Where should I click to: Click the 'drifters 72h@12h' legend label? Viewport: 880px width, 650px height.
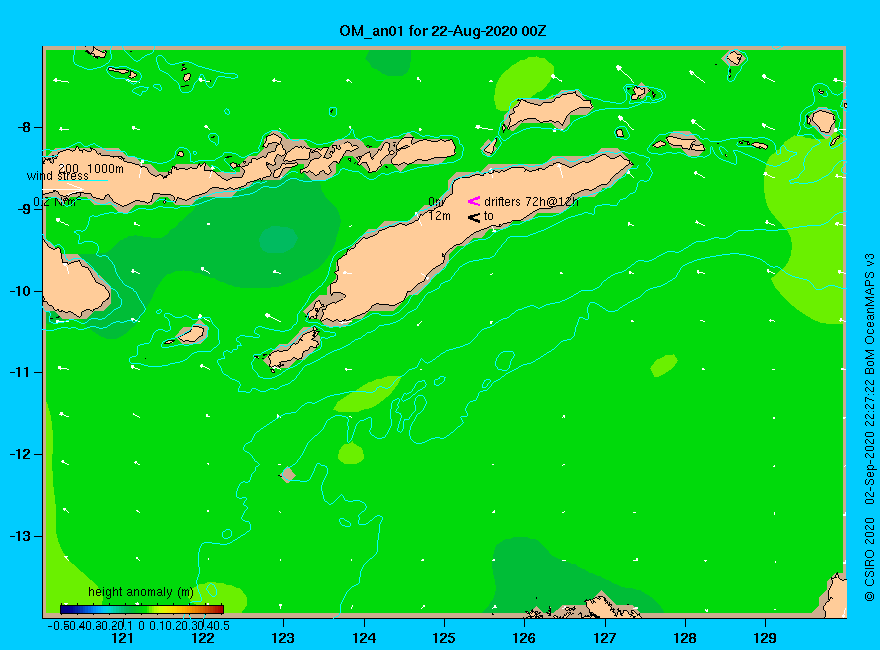click(x=531, y=202)
